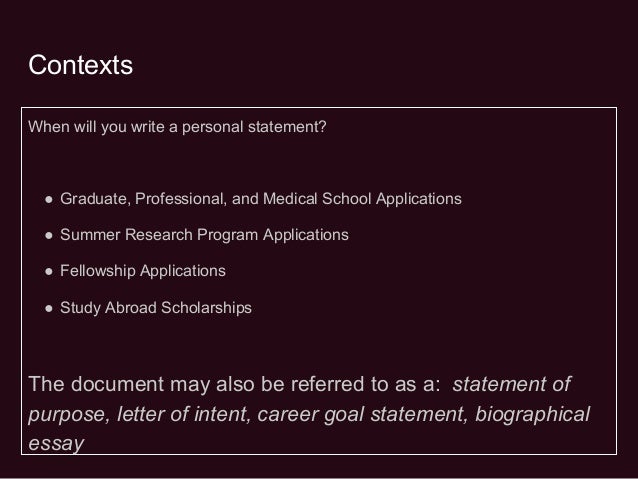638x479 pixels.
Task: Click the bullet dot before "Study Abroad"
Action: click(x=47, y=307)
